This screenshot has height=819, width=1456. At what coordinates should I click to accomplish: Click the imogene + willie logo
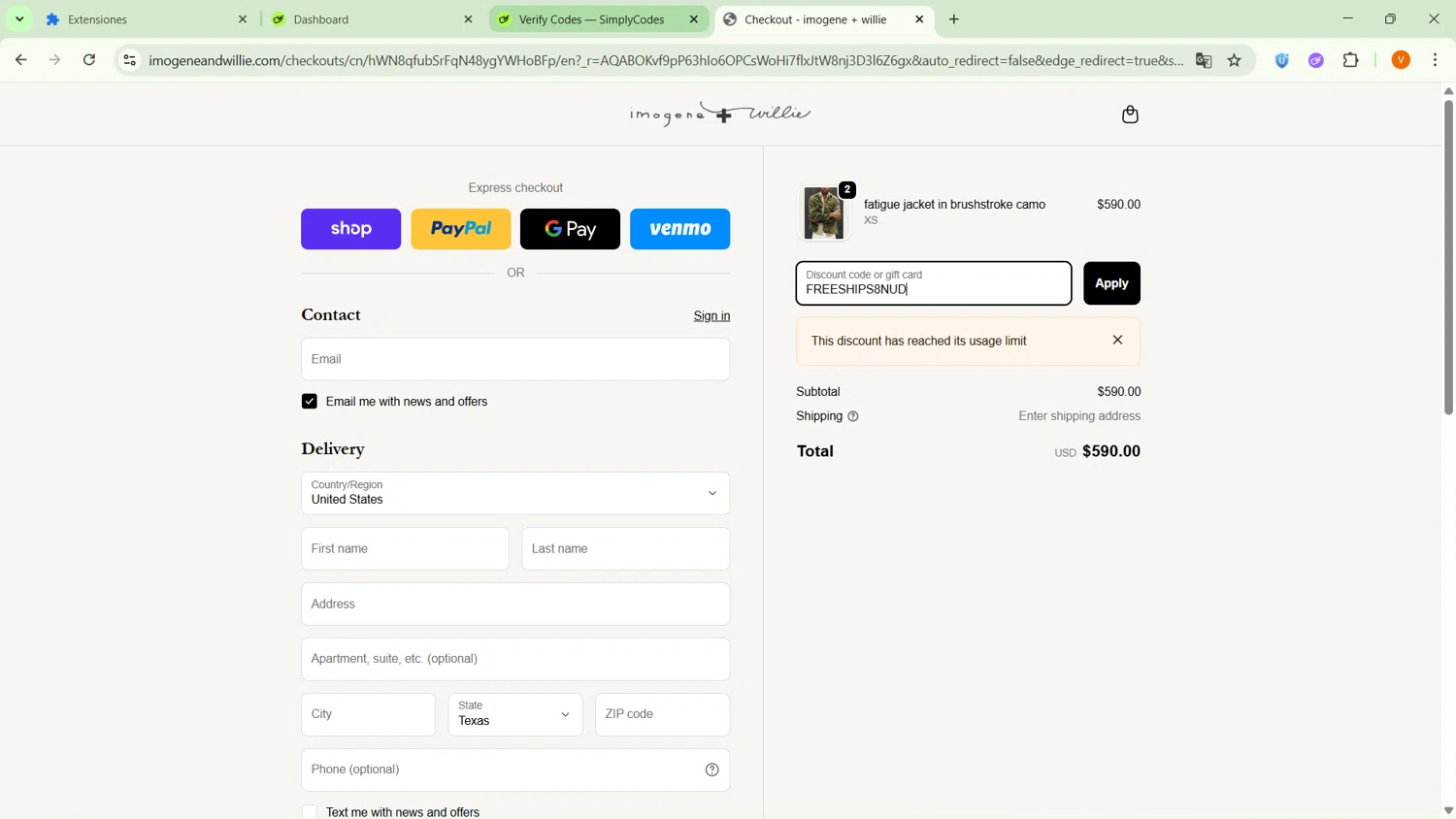tap(719, 115)
